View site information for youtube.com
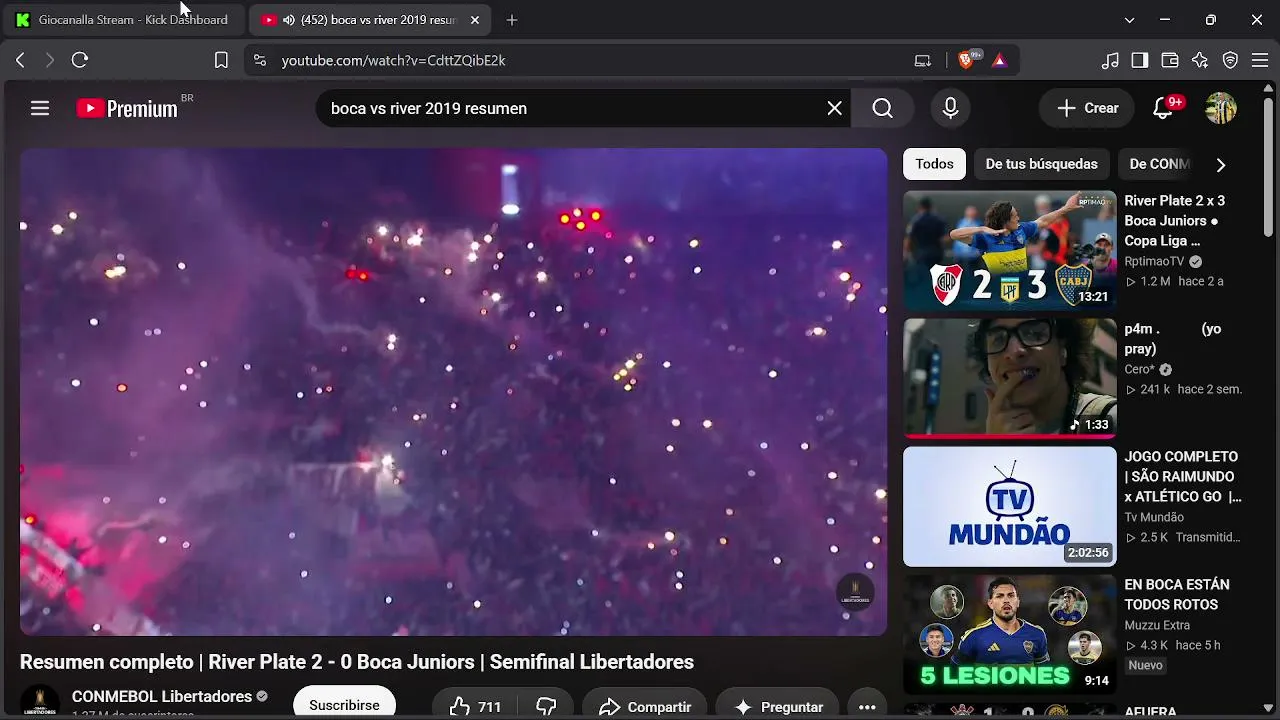This screenshot has width=1280, height=720. coord(260,60)
